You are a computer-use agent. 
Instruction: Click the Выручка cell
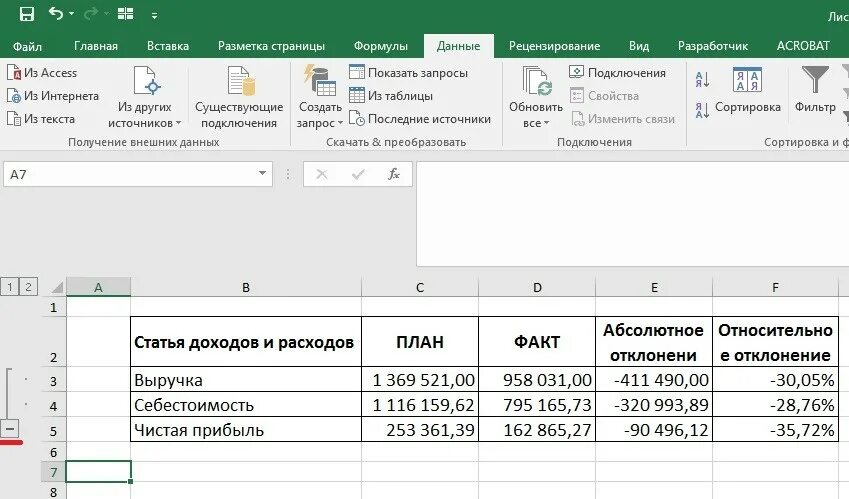pos(246,379)
